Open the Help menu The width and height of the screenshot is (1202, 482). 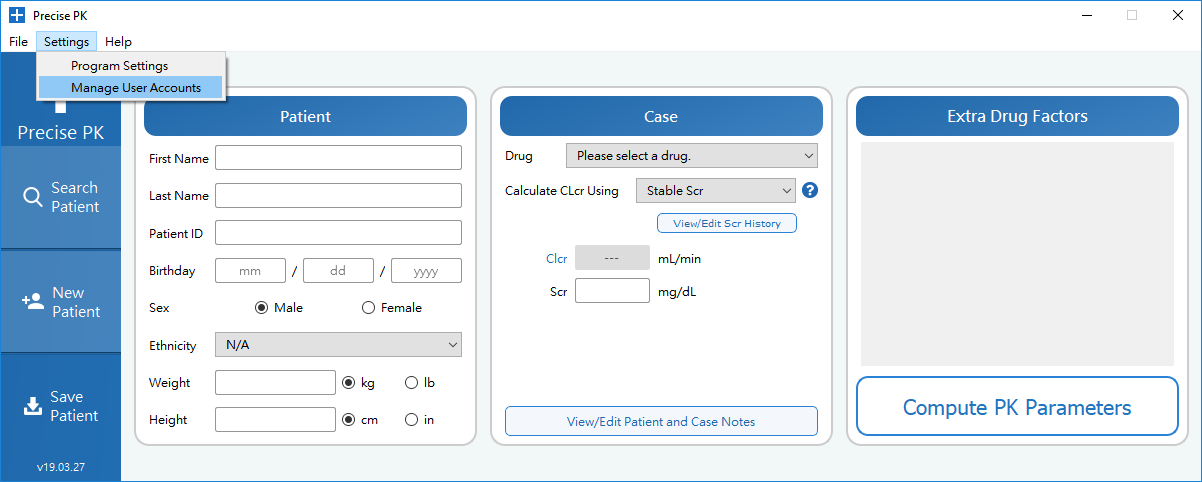pos(118,42)
